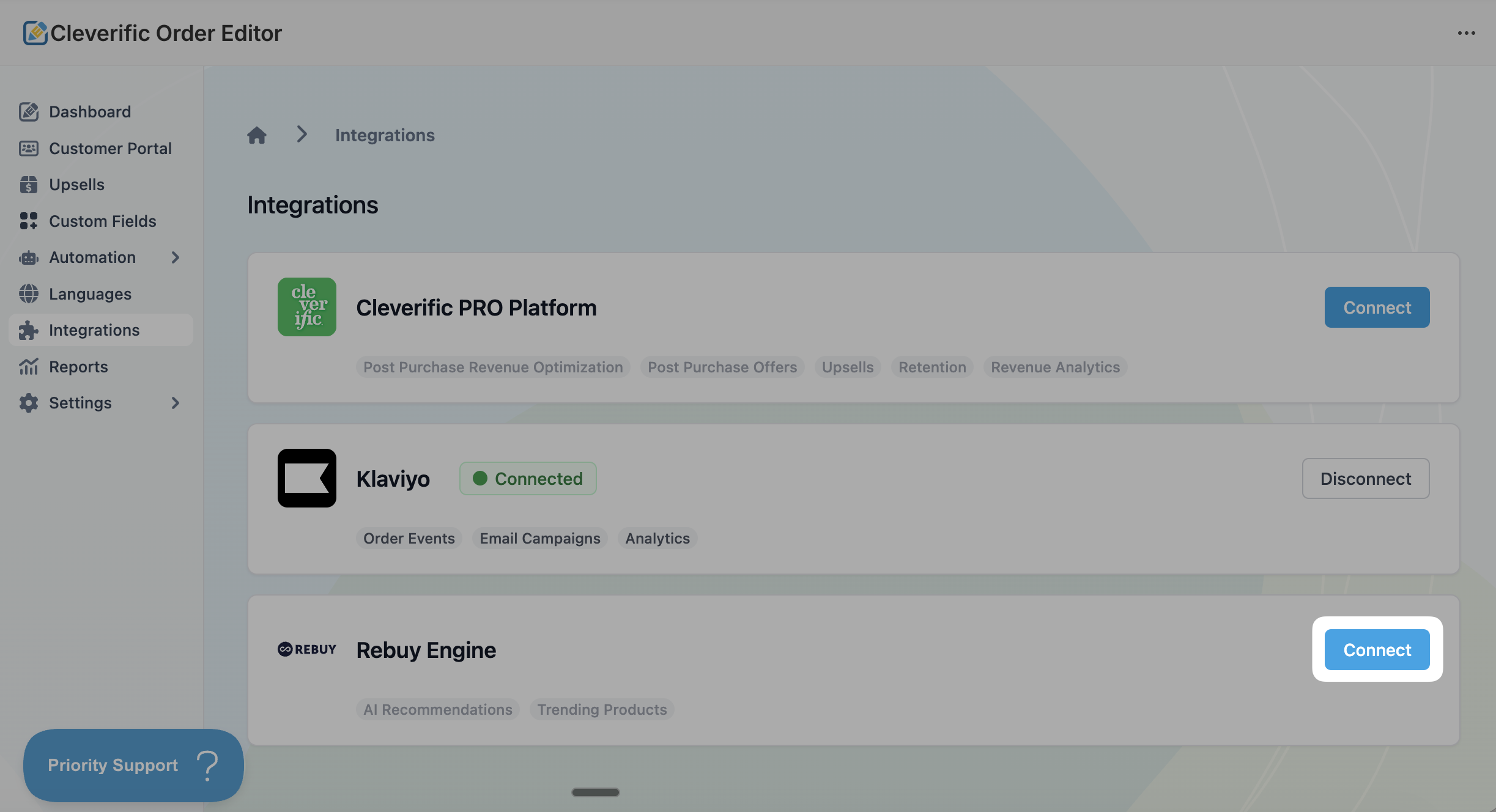Click the Custom Fields grid icon
The width and height of the screenshot is (1496, 812).
pos(29,221)
